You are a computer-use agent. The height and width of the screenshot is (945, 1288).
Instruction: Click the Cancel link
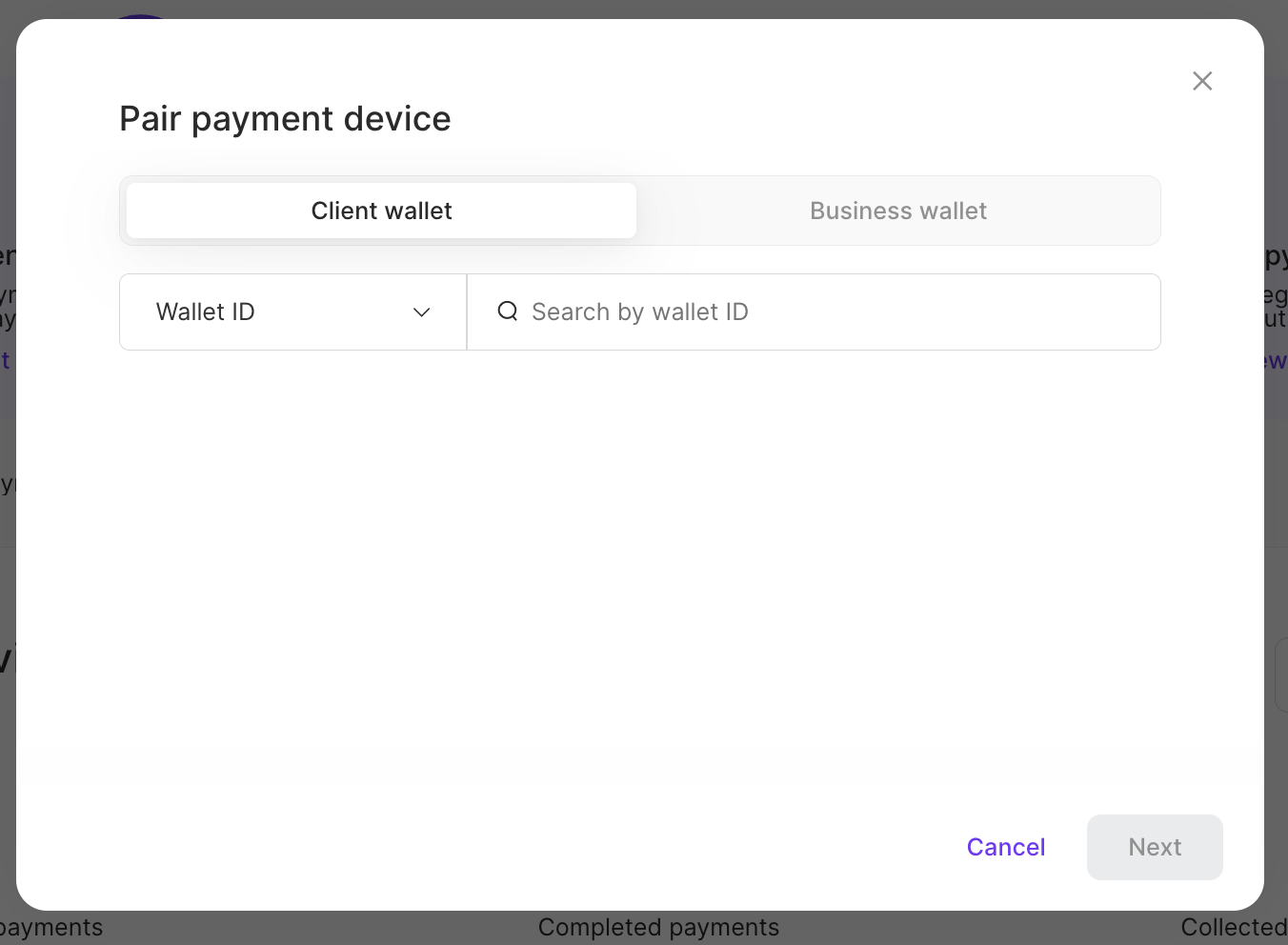click(x=1005, y=847)
